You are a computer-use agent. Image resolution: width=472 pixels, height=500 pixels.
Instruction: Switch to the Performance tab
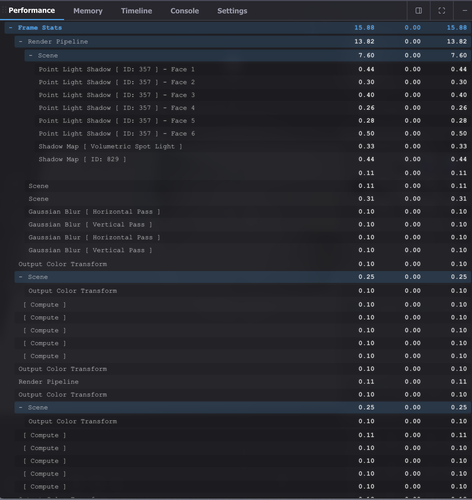click(32, 11)
